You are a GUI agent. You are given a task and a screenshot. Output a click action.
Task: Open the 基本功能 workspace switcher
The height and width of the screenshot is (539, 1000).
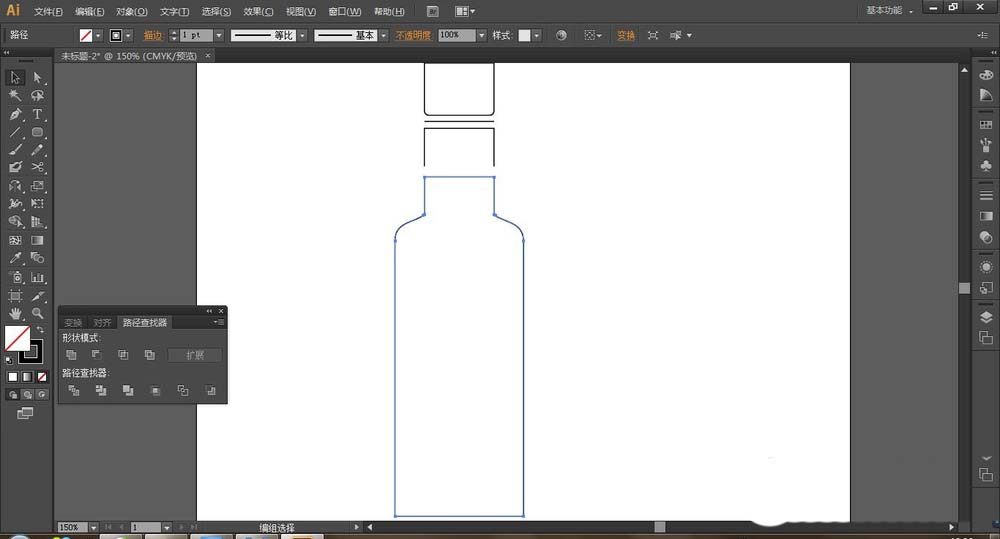888,10
